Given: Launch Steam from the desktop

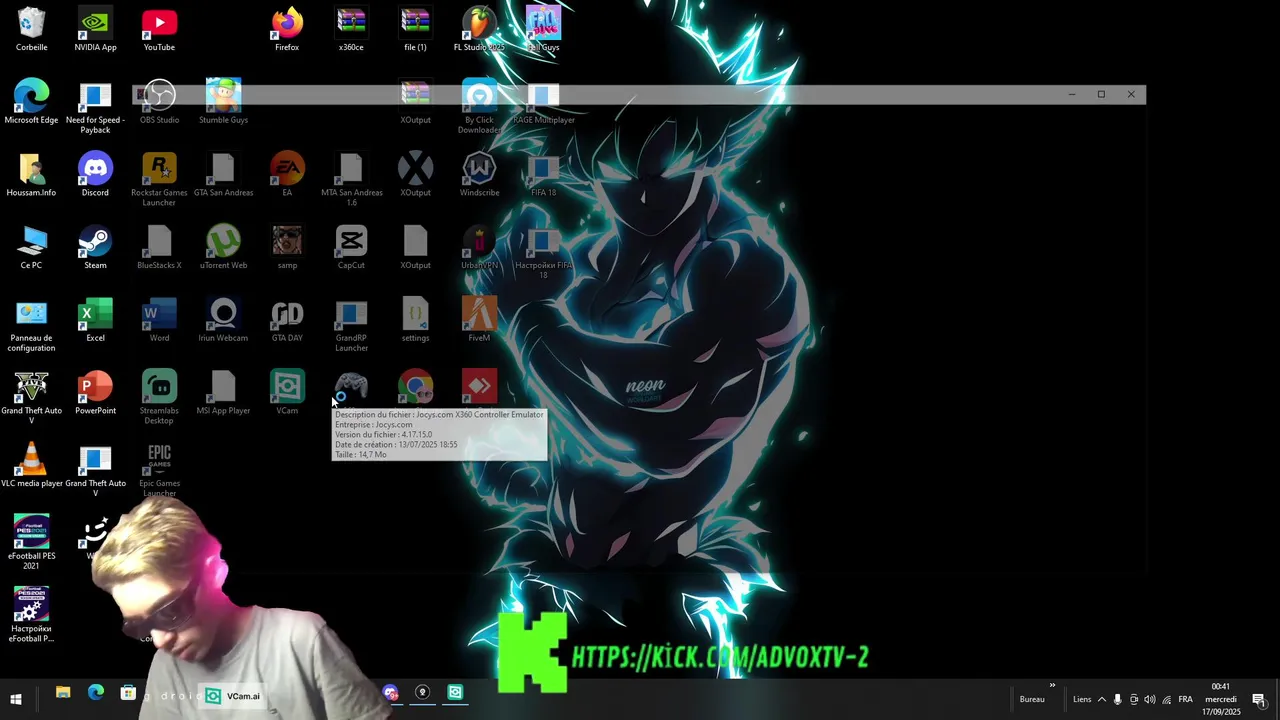Looking at the screenshot, I should tap(95, 248).
